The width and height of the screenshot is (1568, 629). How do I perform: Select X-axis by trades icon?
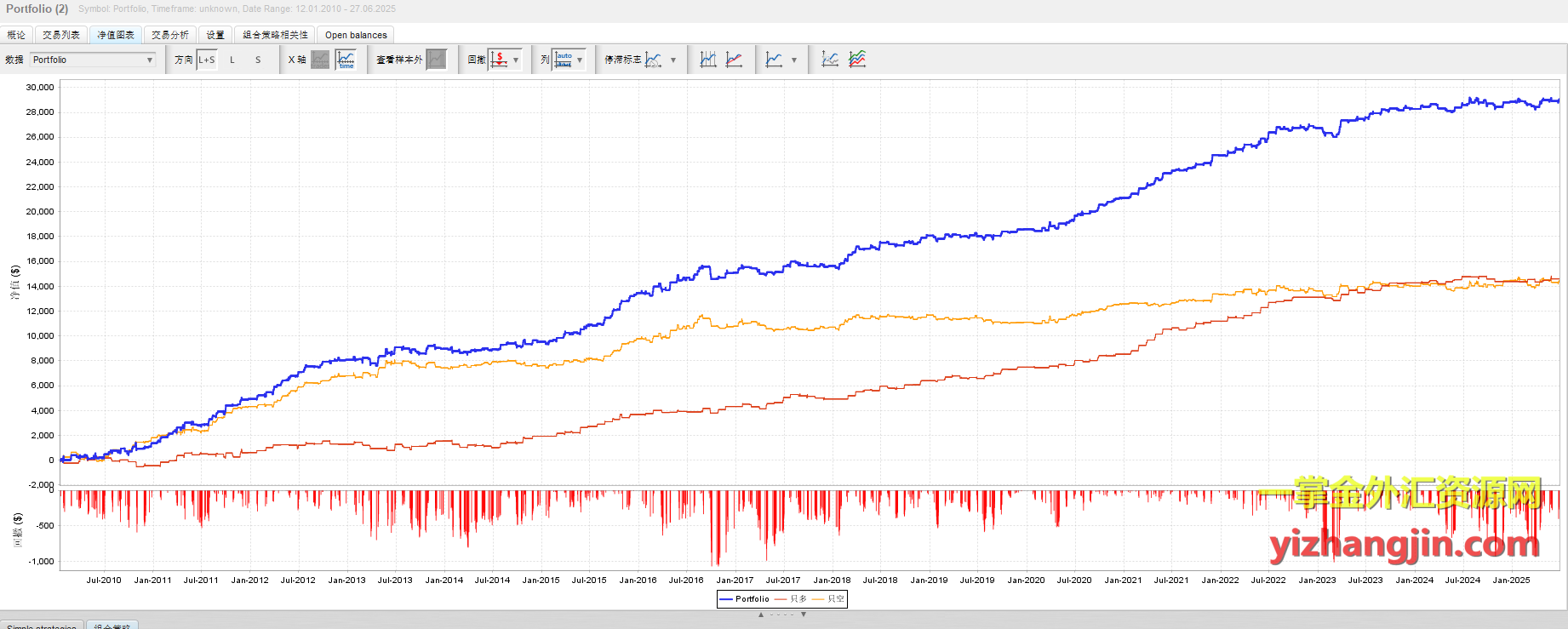click(320, 60)
